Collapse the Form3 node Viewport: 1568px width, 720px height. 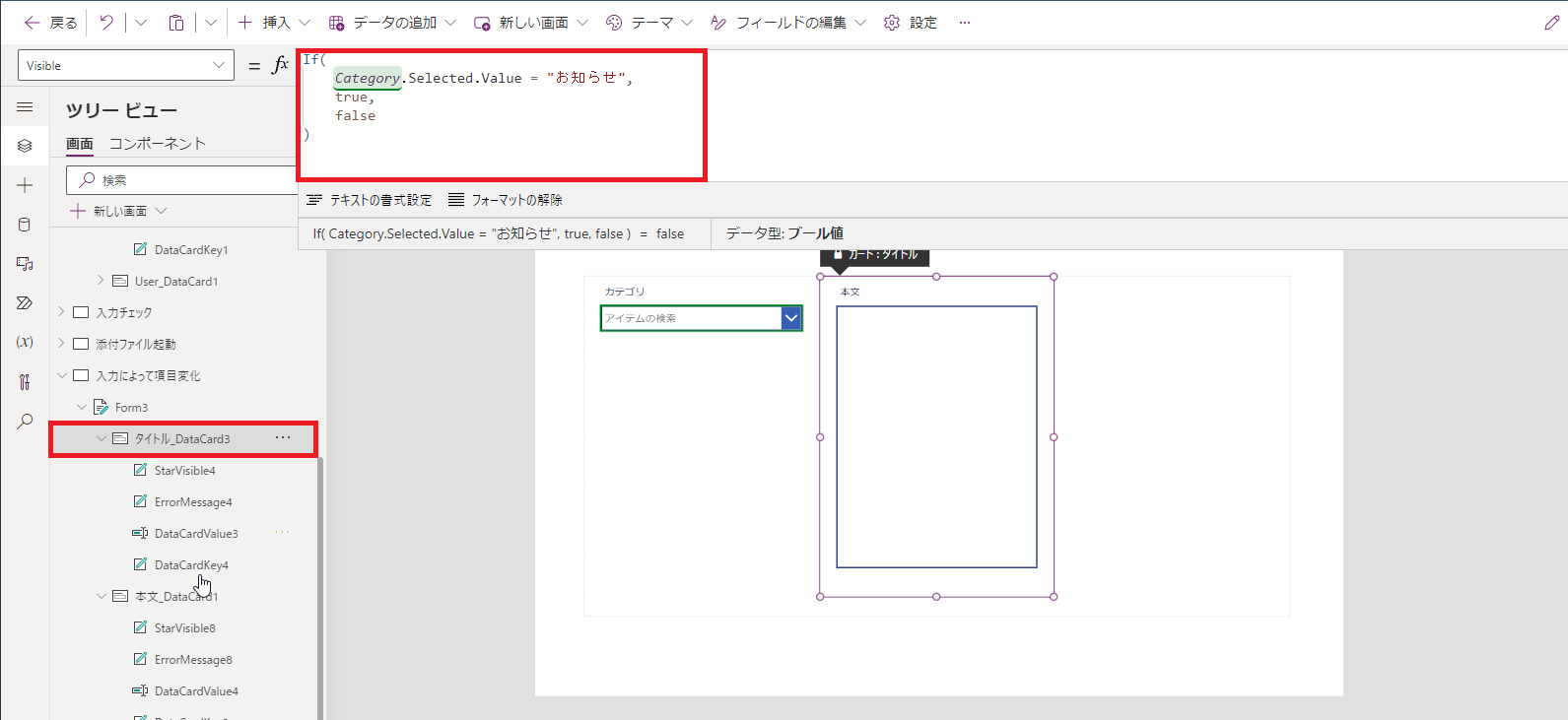81,407
